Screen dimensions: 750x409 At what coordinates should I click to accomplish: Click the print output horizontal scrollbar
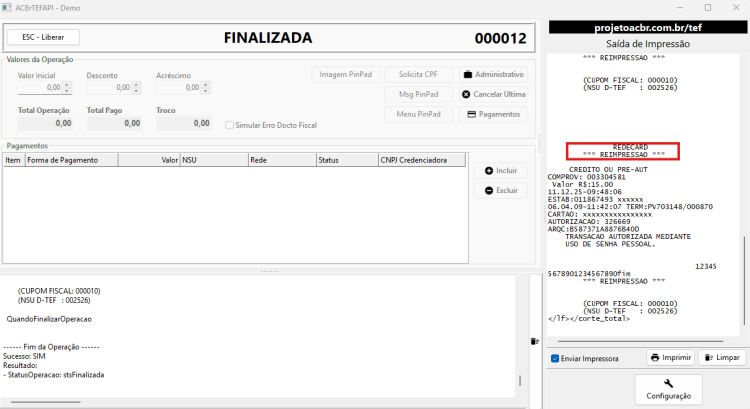(640, 342)
